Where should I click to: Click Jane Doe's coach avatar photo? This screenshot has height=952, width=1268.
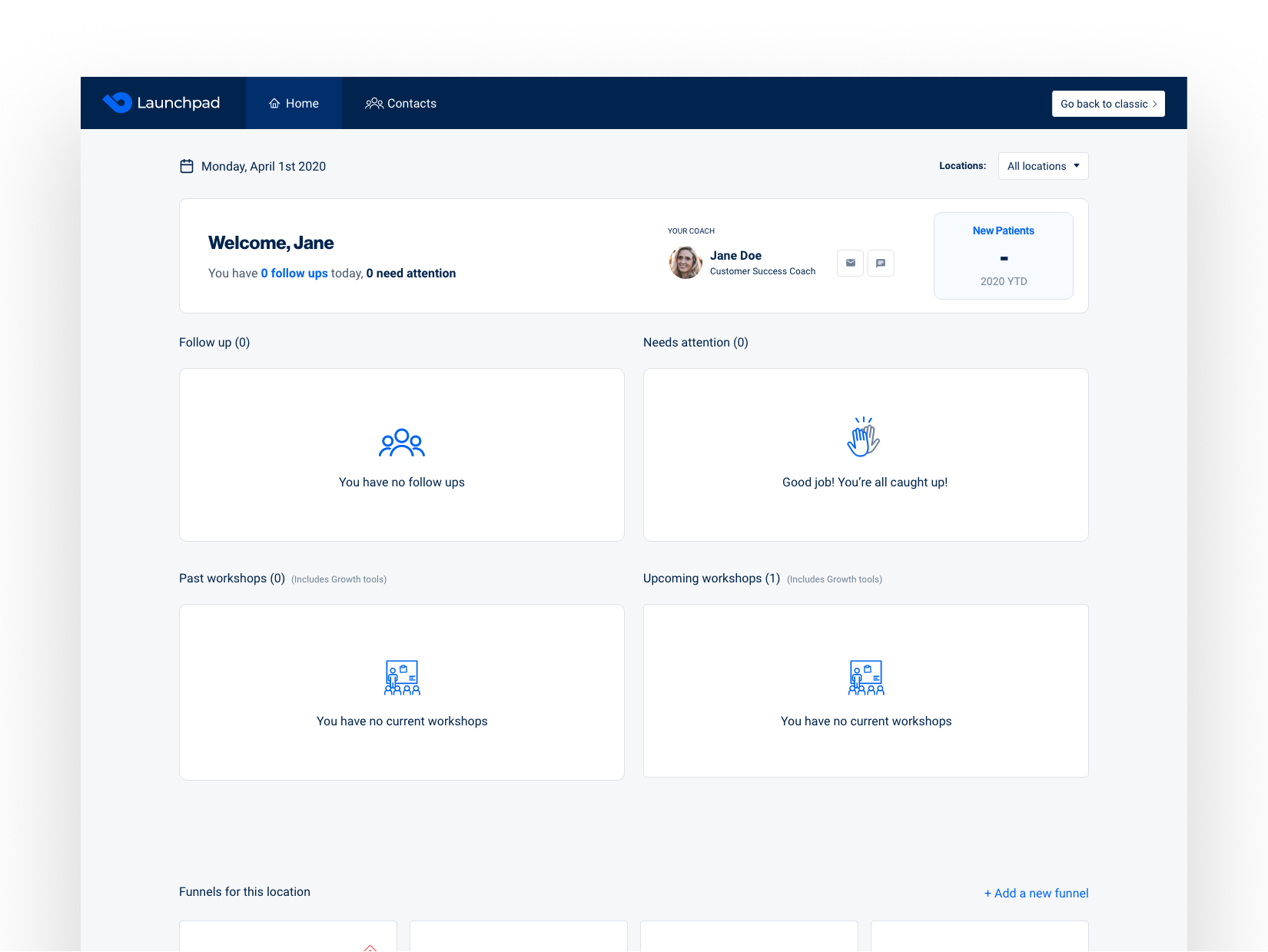[685, 263]
